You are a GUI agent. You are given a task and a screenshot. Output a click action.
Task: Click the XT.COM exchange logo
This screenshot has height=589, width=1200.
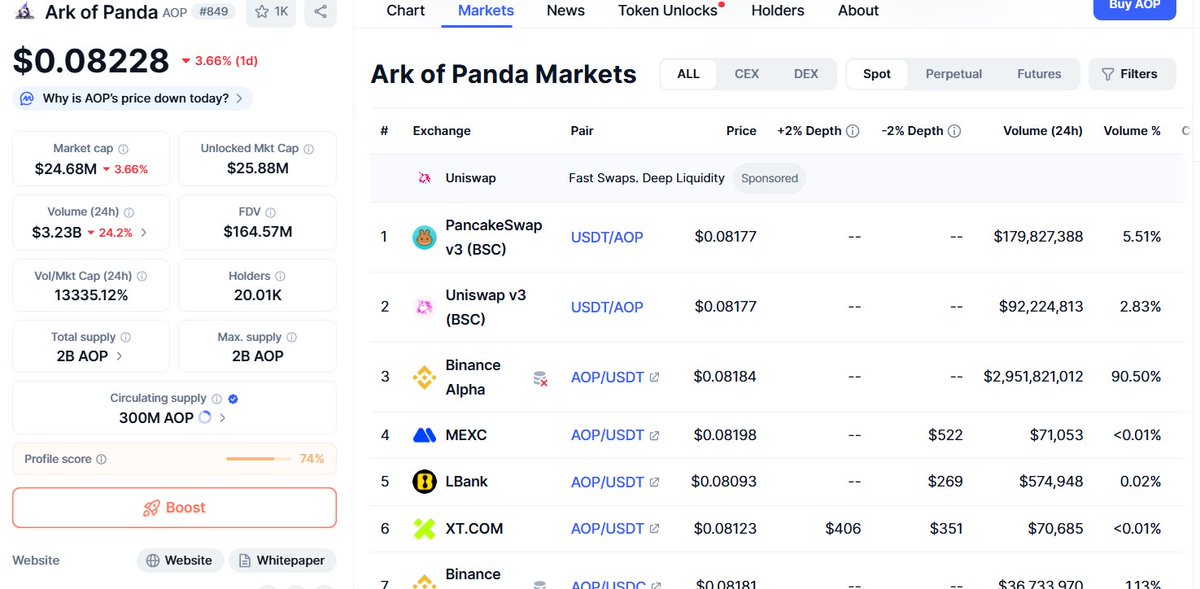[425, 528]
